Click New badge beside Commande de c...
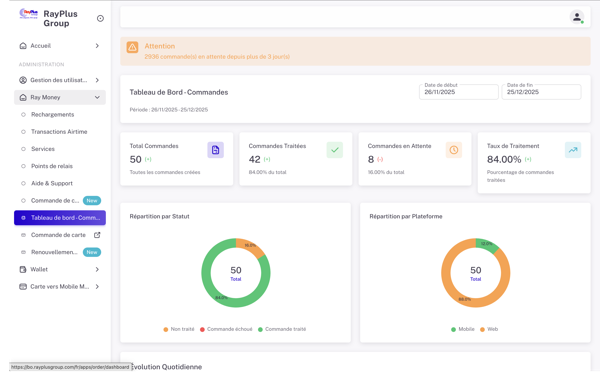 [92, 201]
